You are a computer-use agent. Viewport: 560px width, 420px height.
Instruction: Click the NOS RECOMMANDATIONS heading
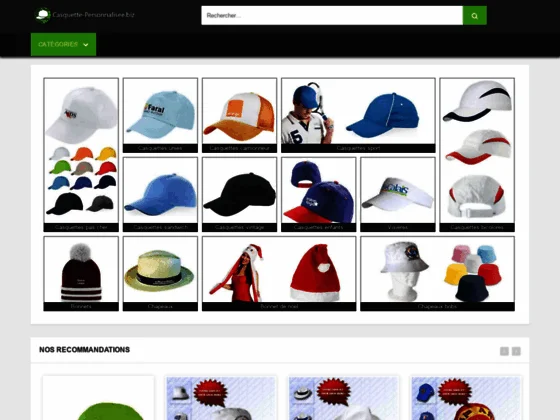point(84,350)
